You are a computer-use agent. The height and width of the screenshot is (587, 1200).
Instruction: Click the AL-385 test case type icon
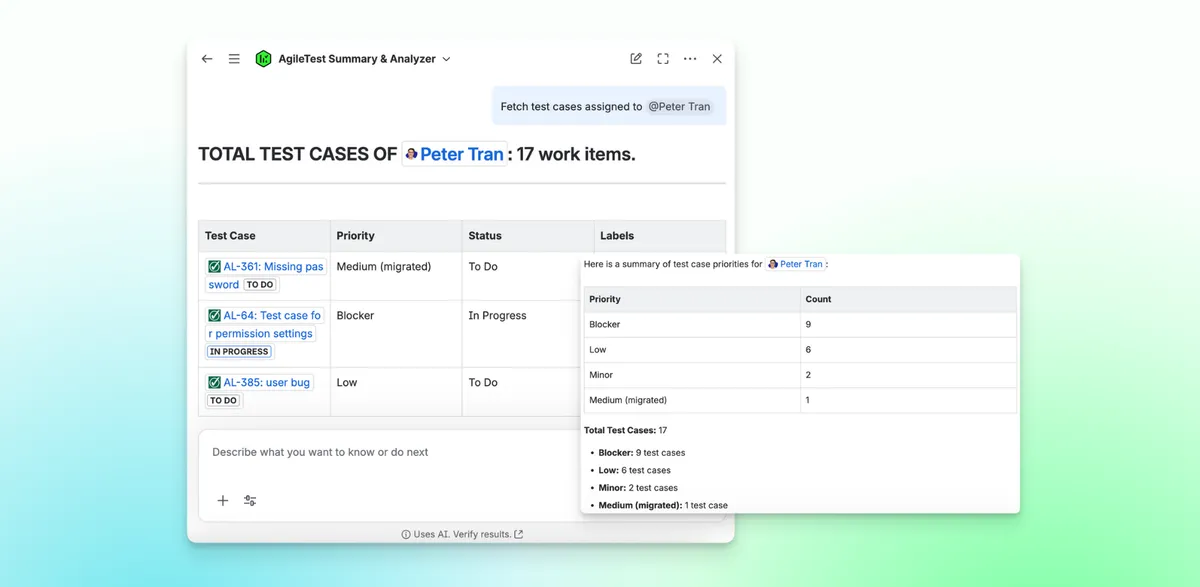[x=214, y=383]
